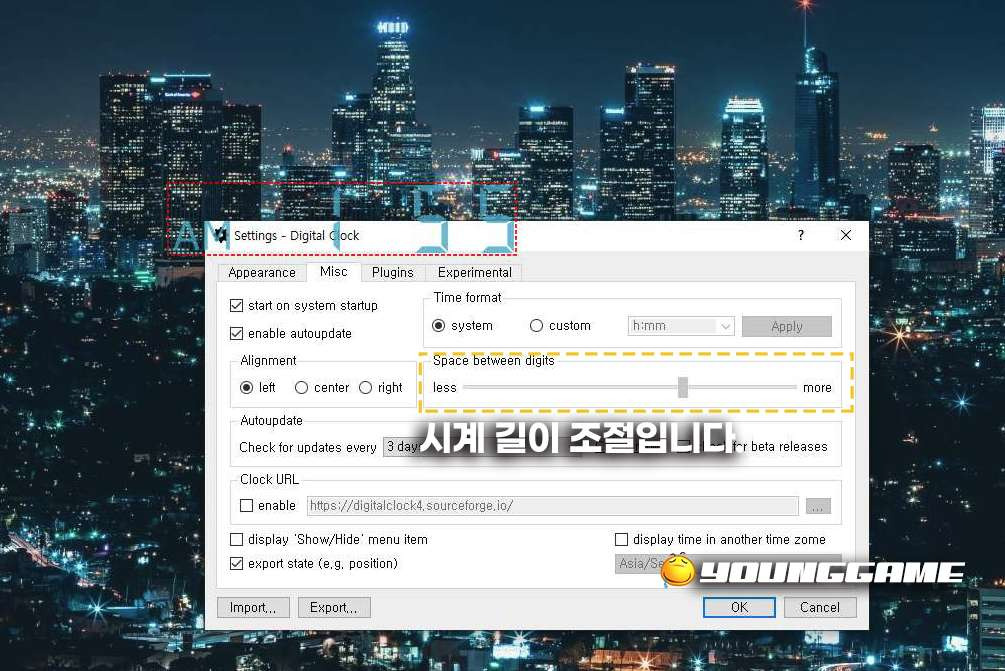The width and height of the screenshot is (1005, 671).
Task: Uncheck enable autoupdate
Action: click(236, 334)
